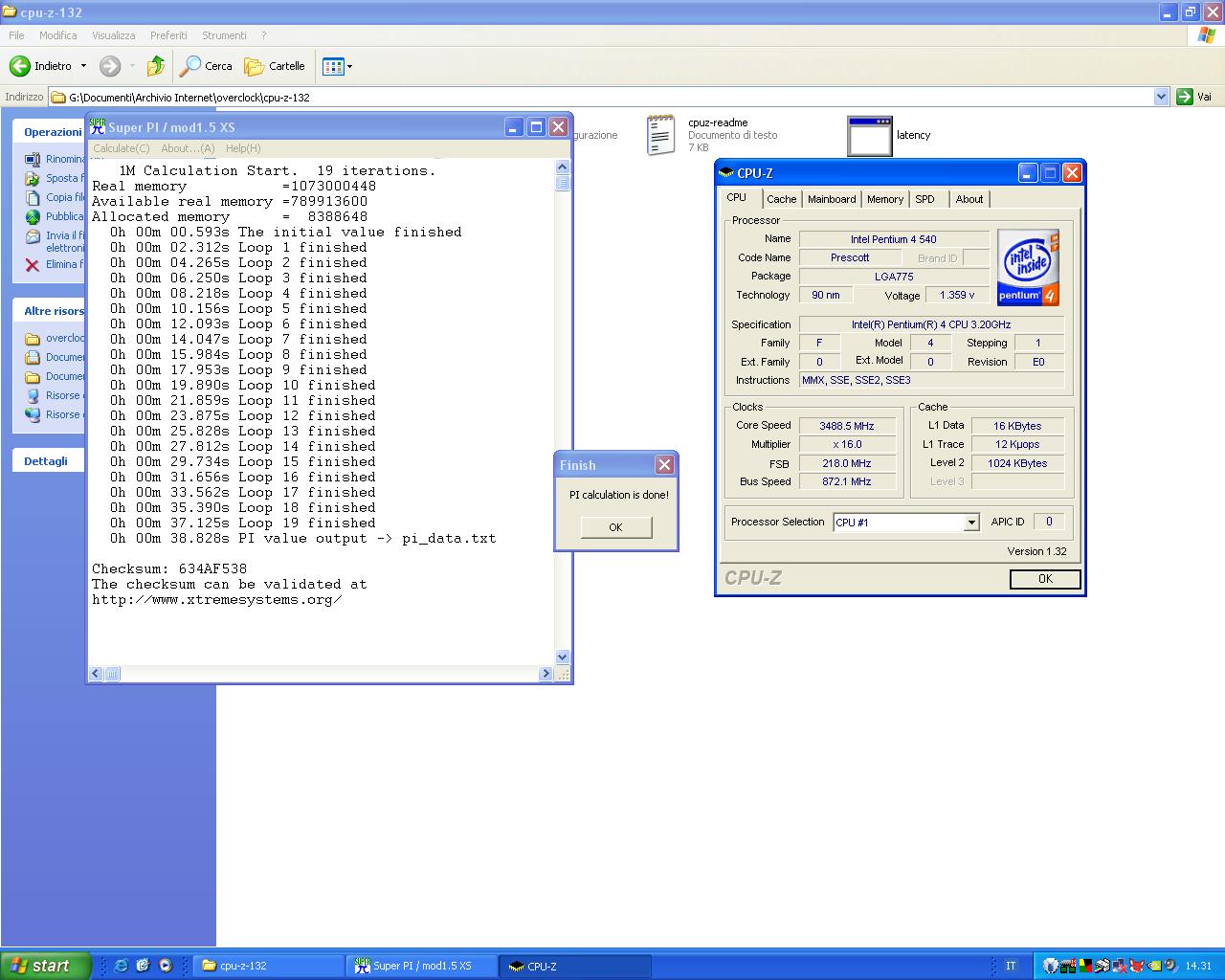Click the Intel Pentium 4 logo image
Screen dimensions: 1225x980
(1028, 267)
